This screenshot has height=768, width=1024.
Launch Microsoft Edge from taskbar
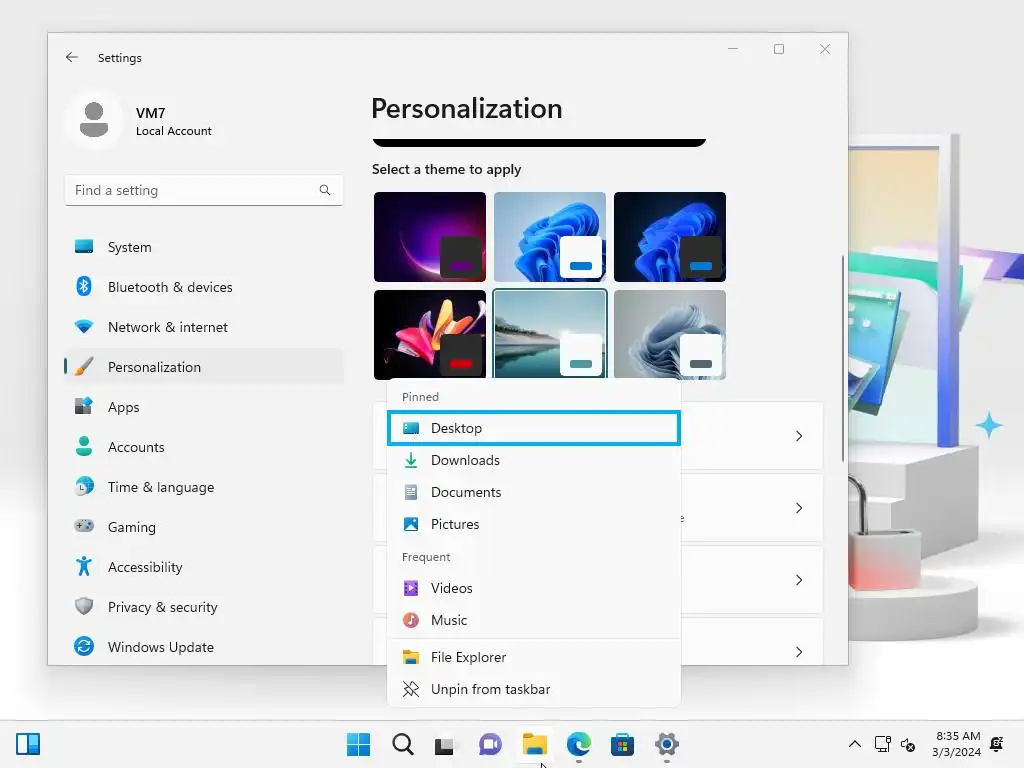pos(579,744)
